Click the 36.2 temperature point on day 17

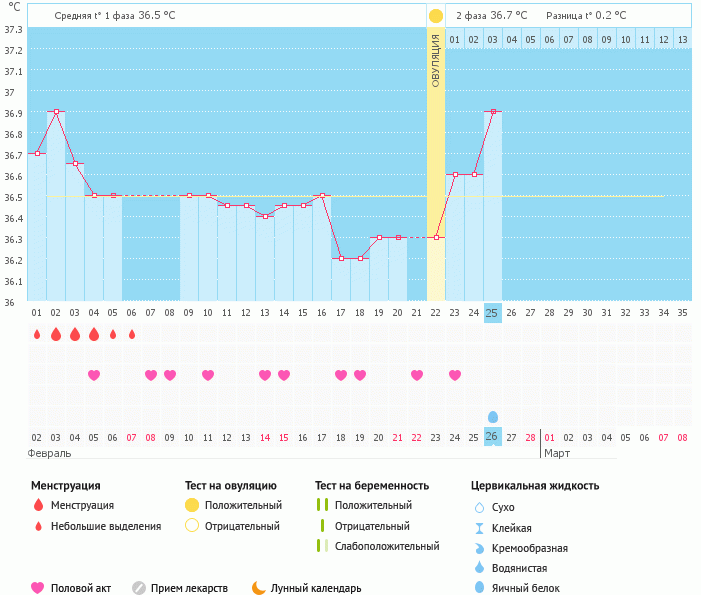click(341, 258)
